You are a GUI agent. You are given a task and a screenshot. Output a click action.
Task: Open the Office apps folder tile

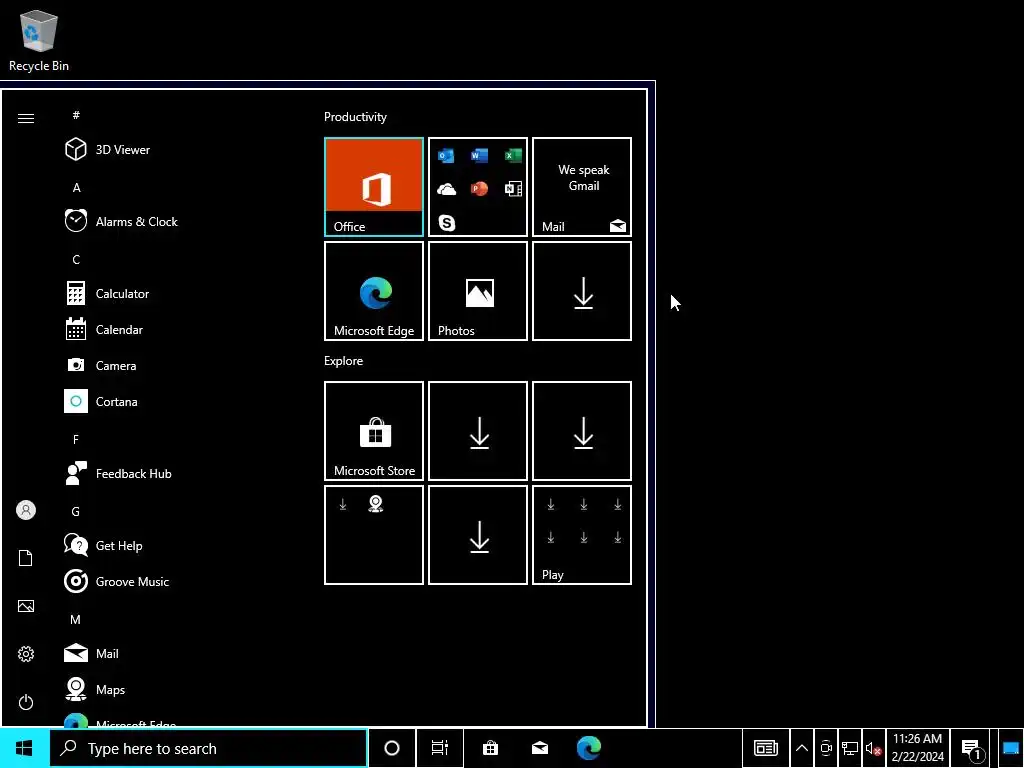(x=477, y=187)
